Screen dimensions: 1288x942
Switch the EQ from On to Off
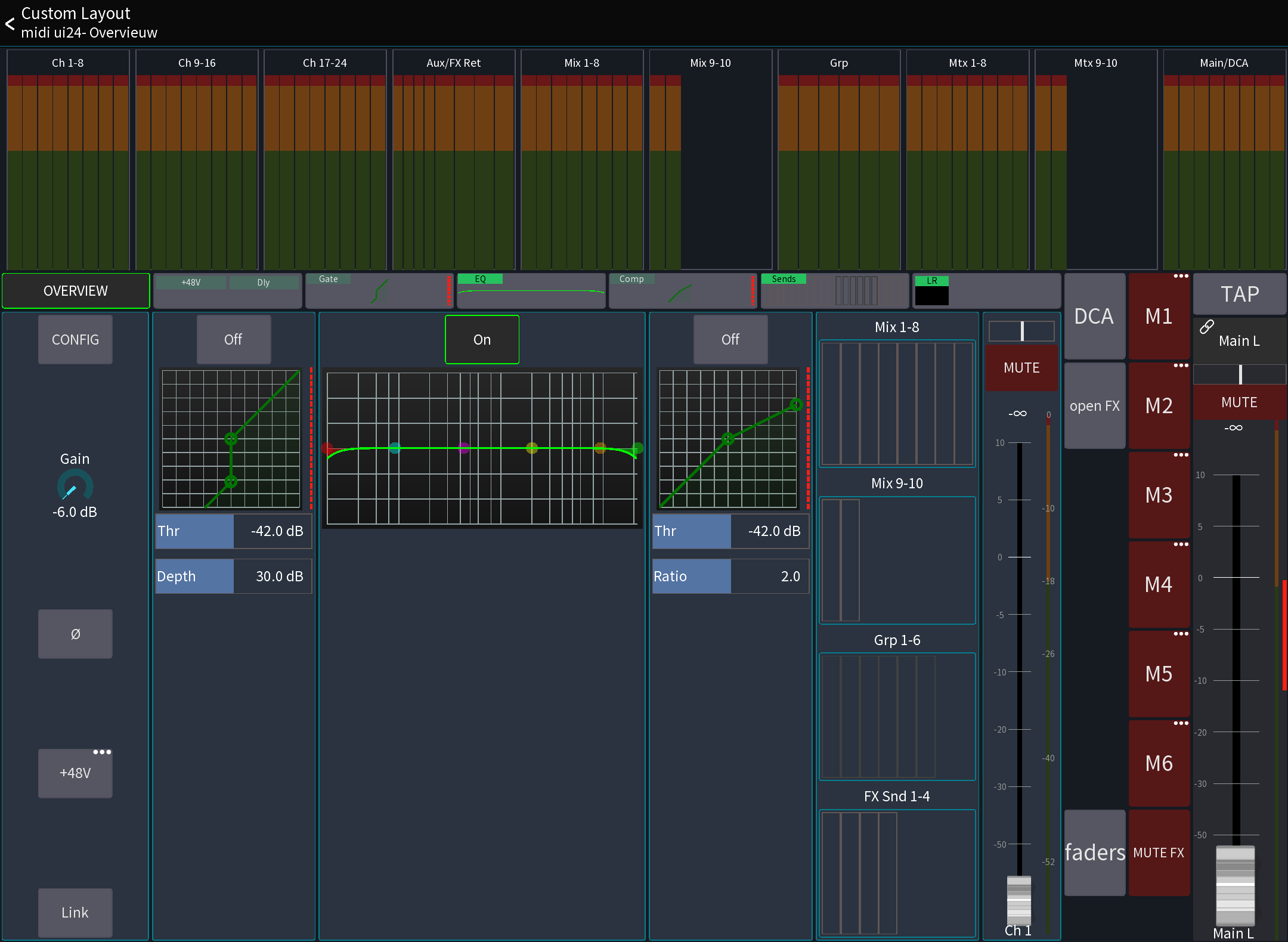point(482,339)
